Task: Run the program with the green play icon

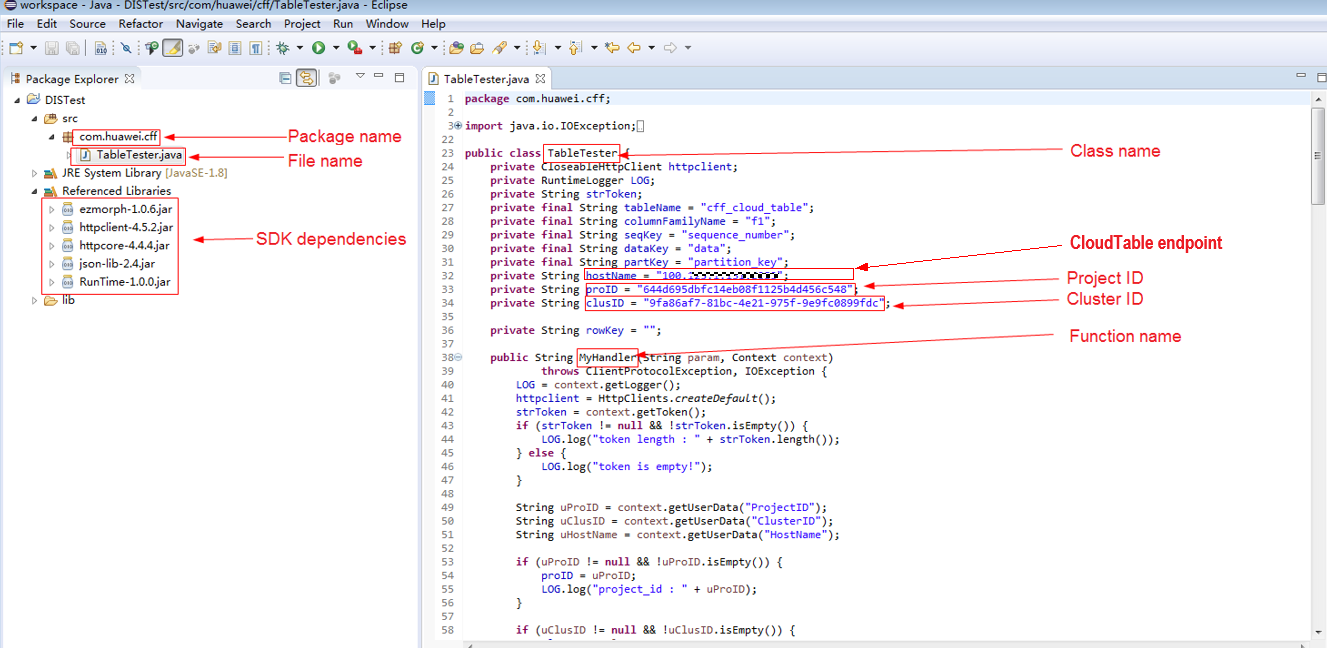Action: click(x=318, y=48)
